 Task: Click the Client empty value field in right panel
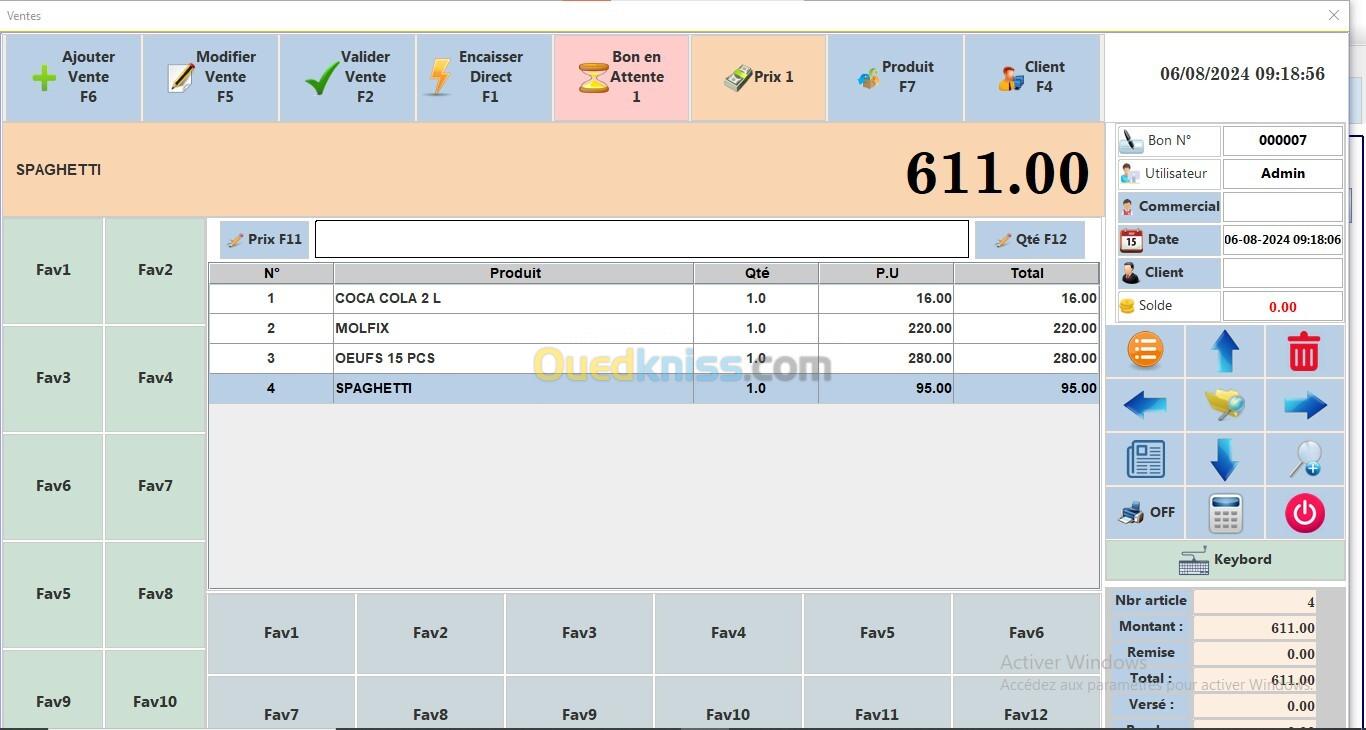point(1283,273)
